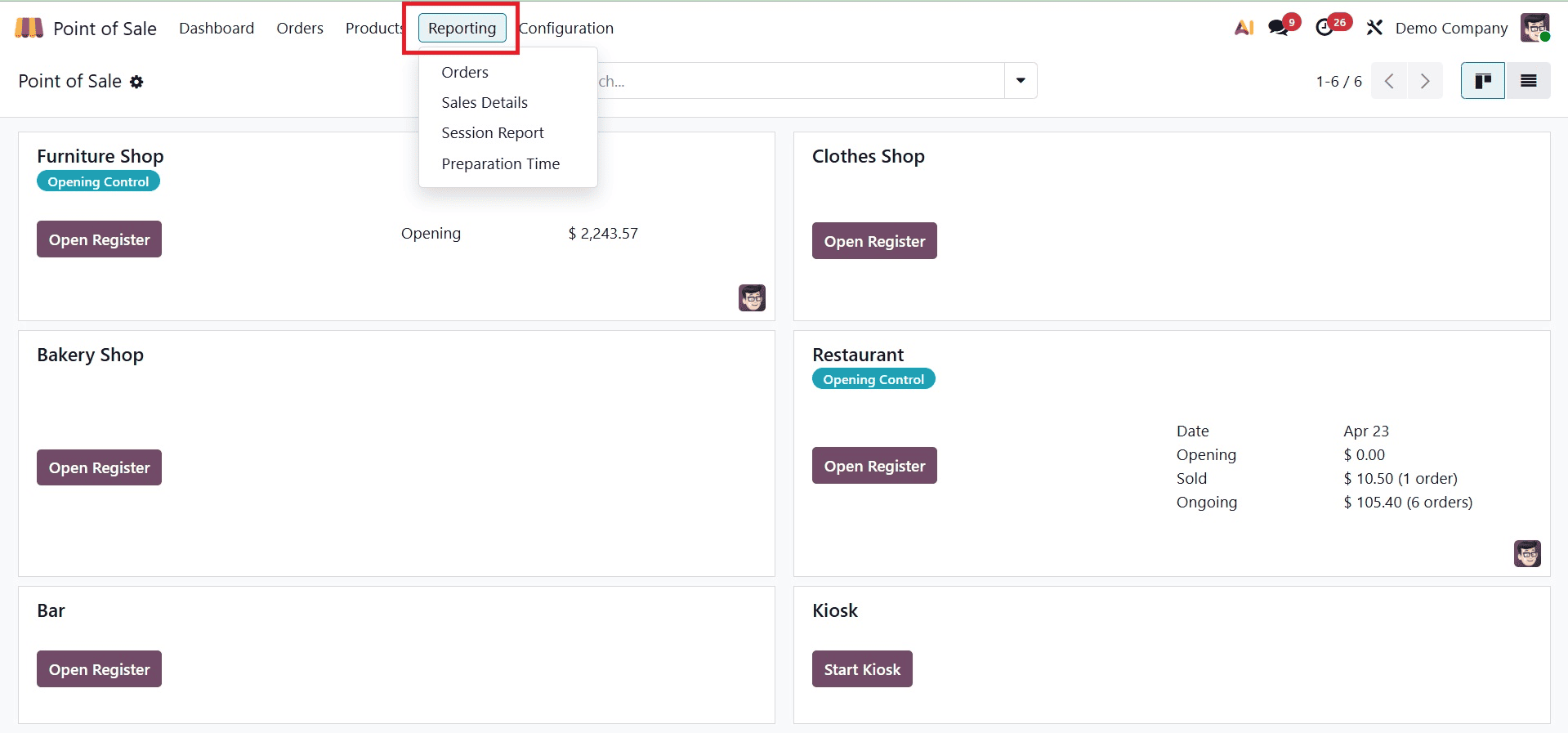Click the gear icon next to Point of Sale
1568x733 pixels.
[x=136, y=82]
